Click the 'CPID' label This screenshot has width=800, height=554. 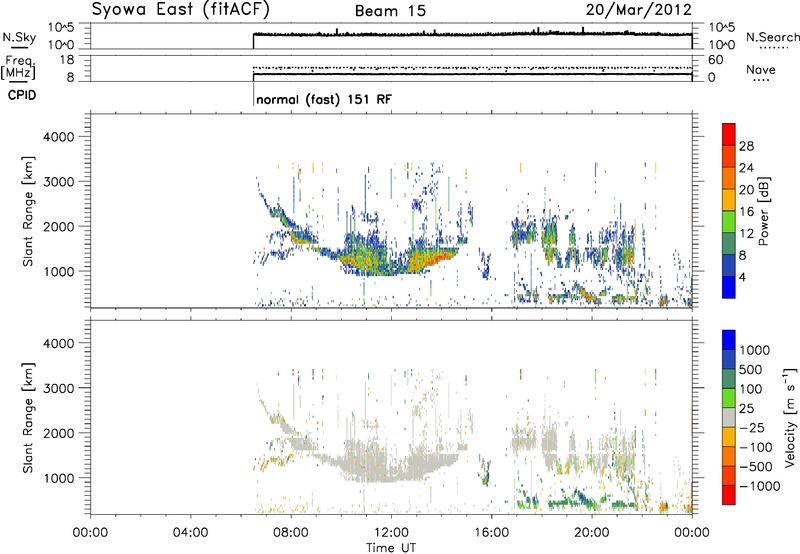coord(22,95)
